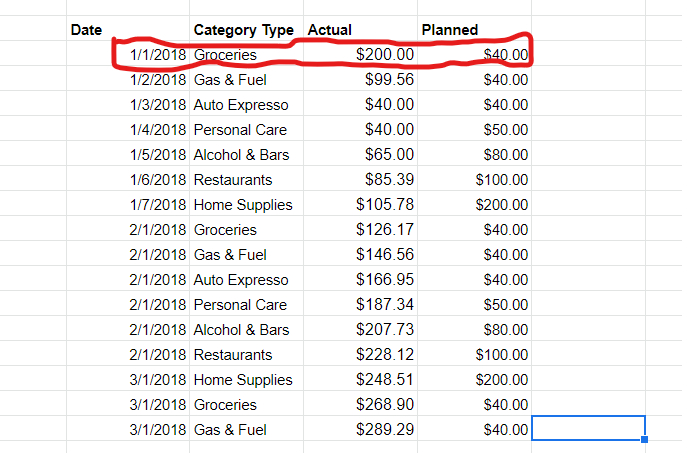Select the Date header cell

tap(128, 29)
